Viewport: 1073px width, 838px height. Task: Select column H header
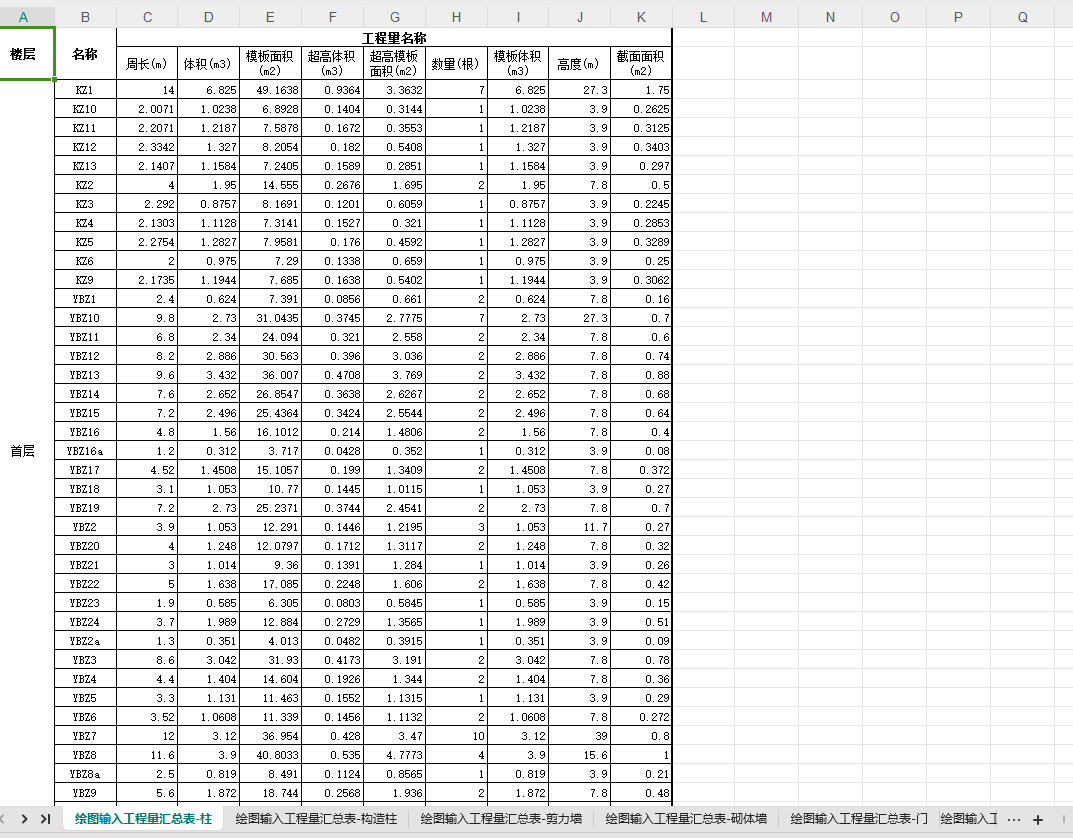pos(456,17)
